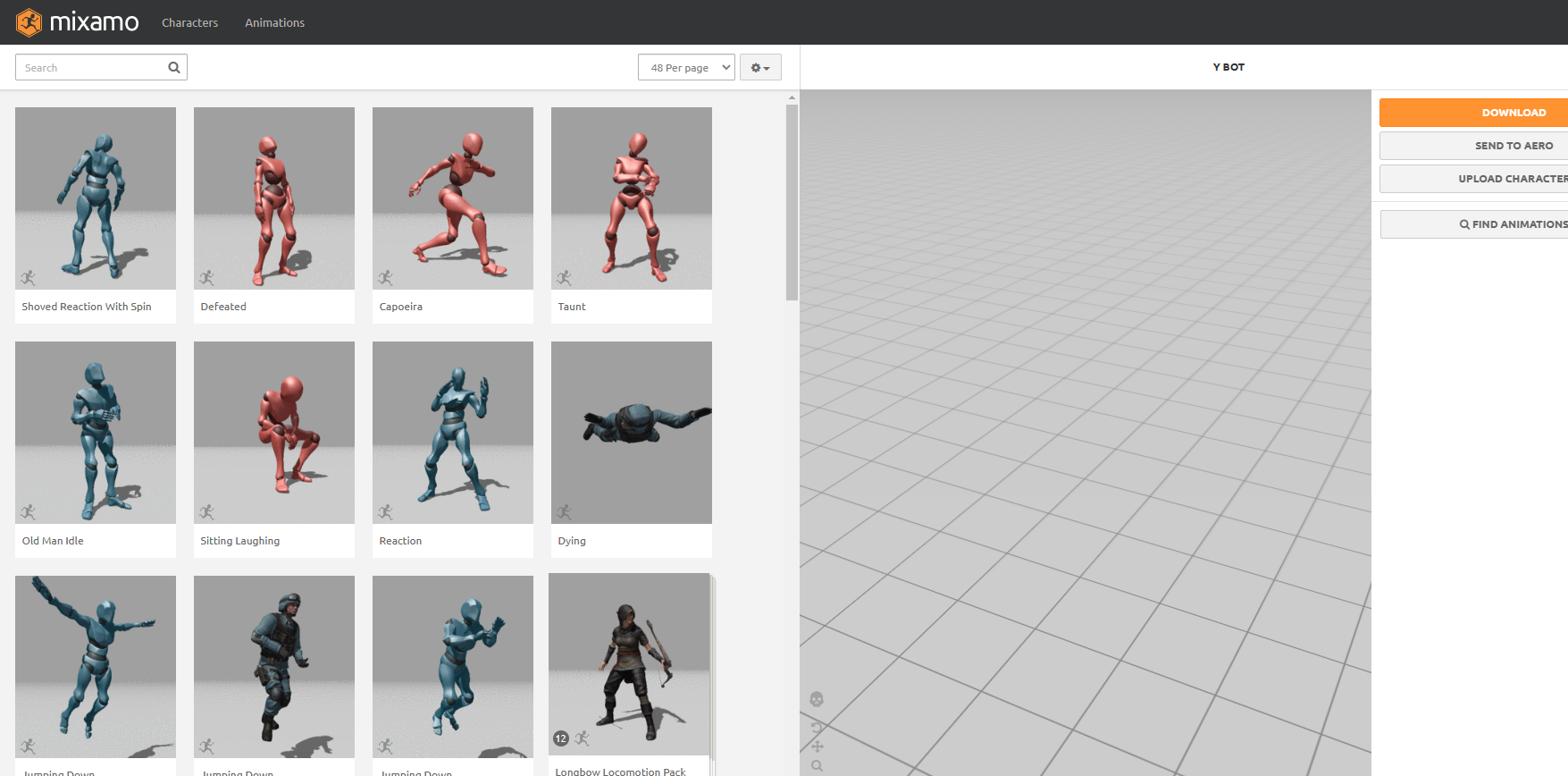Click running-figure icon on Taunt card
This screenshot has height=776, width=1568.
tap(565, 277)
